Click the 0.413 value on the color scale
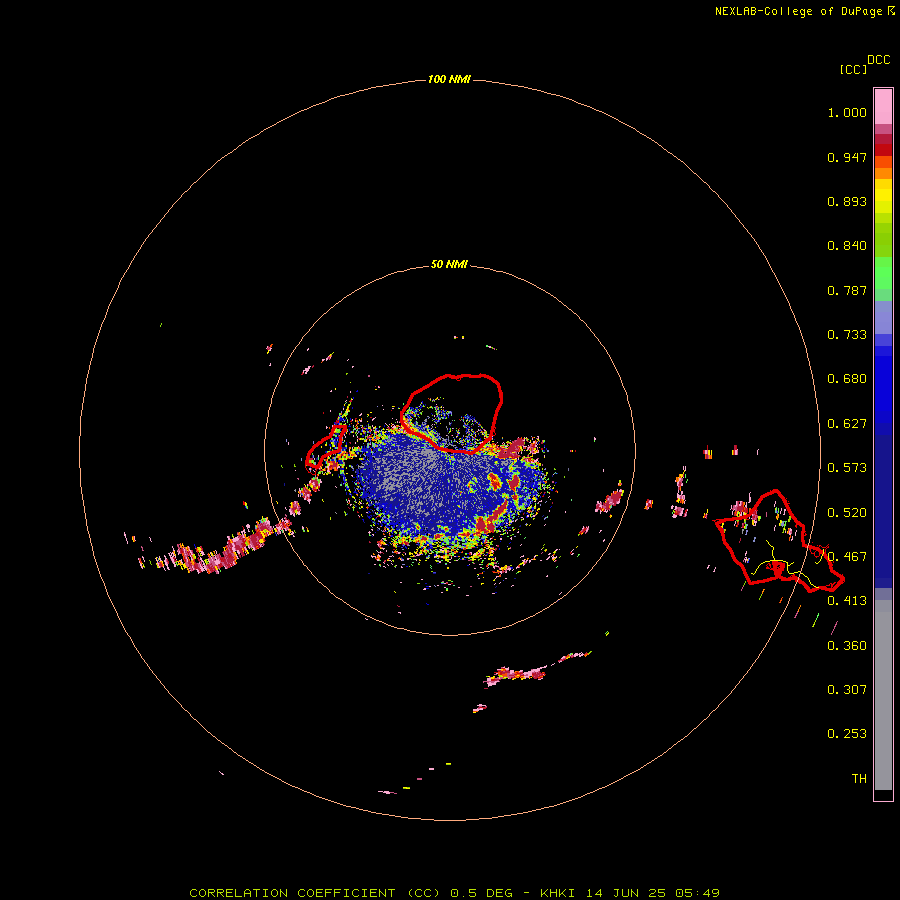Screen dimensions: 900x900 (x=847, y=601)
